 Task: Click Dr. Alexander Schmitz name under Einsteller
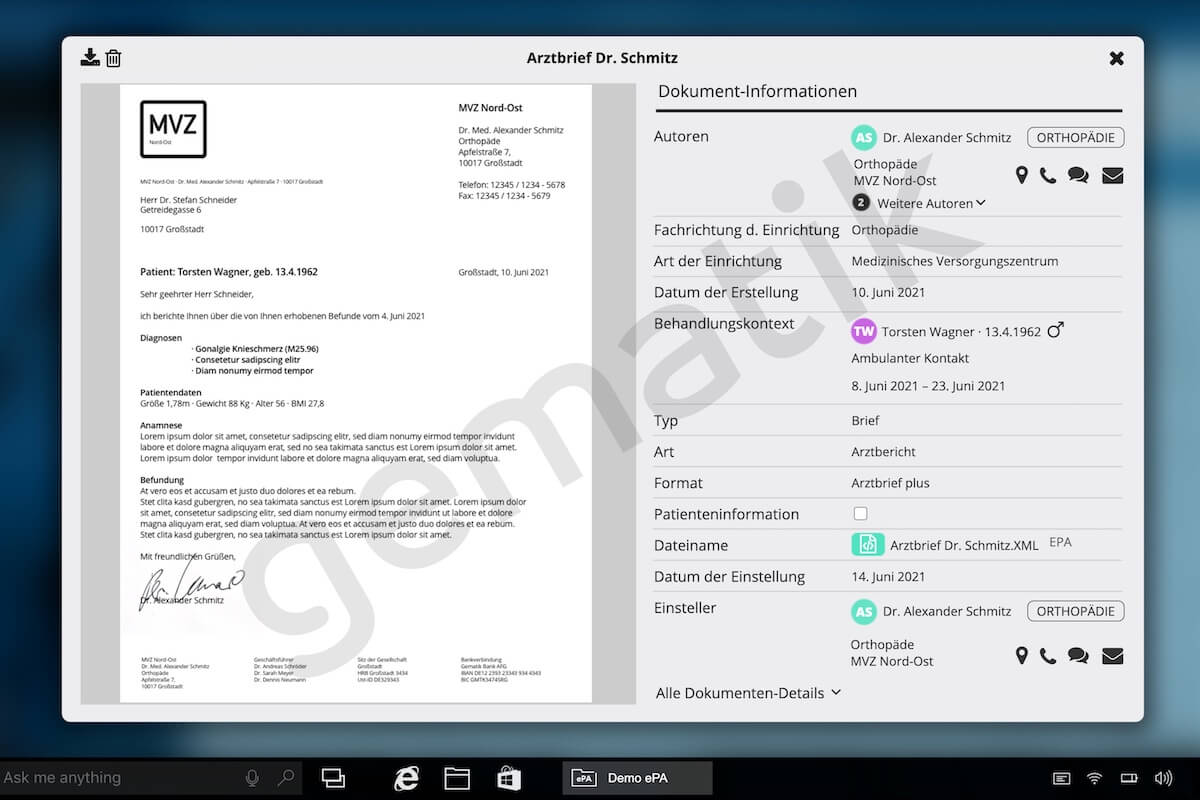coord(947,611)
